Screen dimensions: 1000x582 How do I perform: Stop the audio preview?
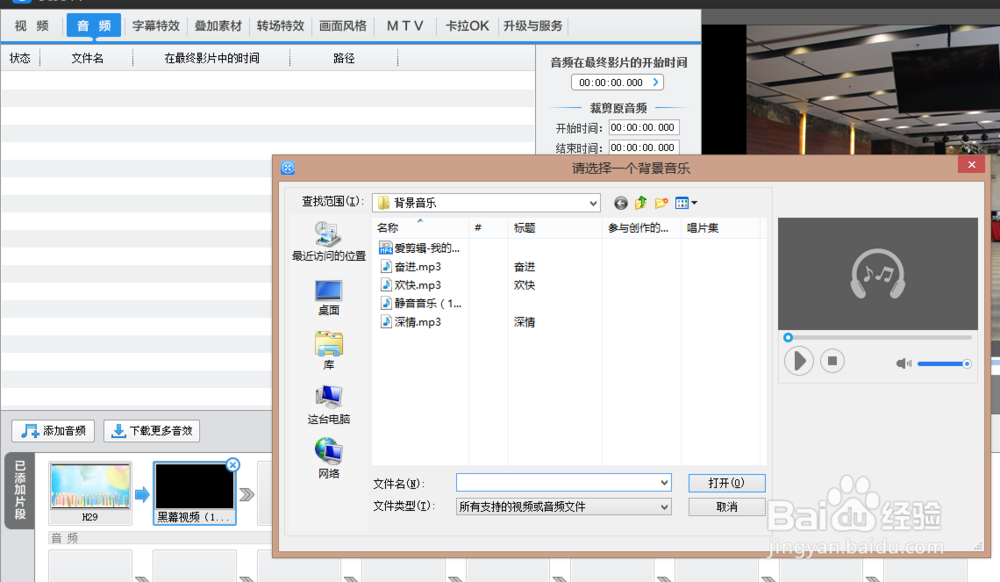click(832, 361)
